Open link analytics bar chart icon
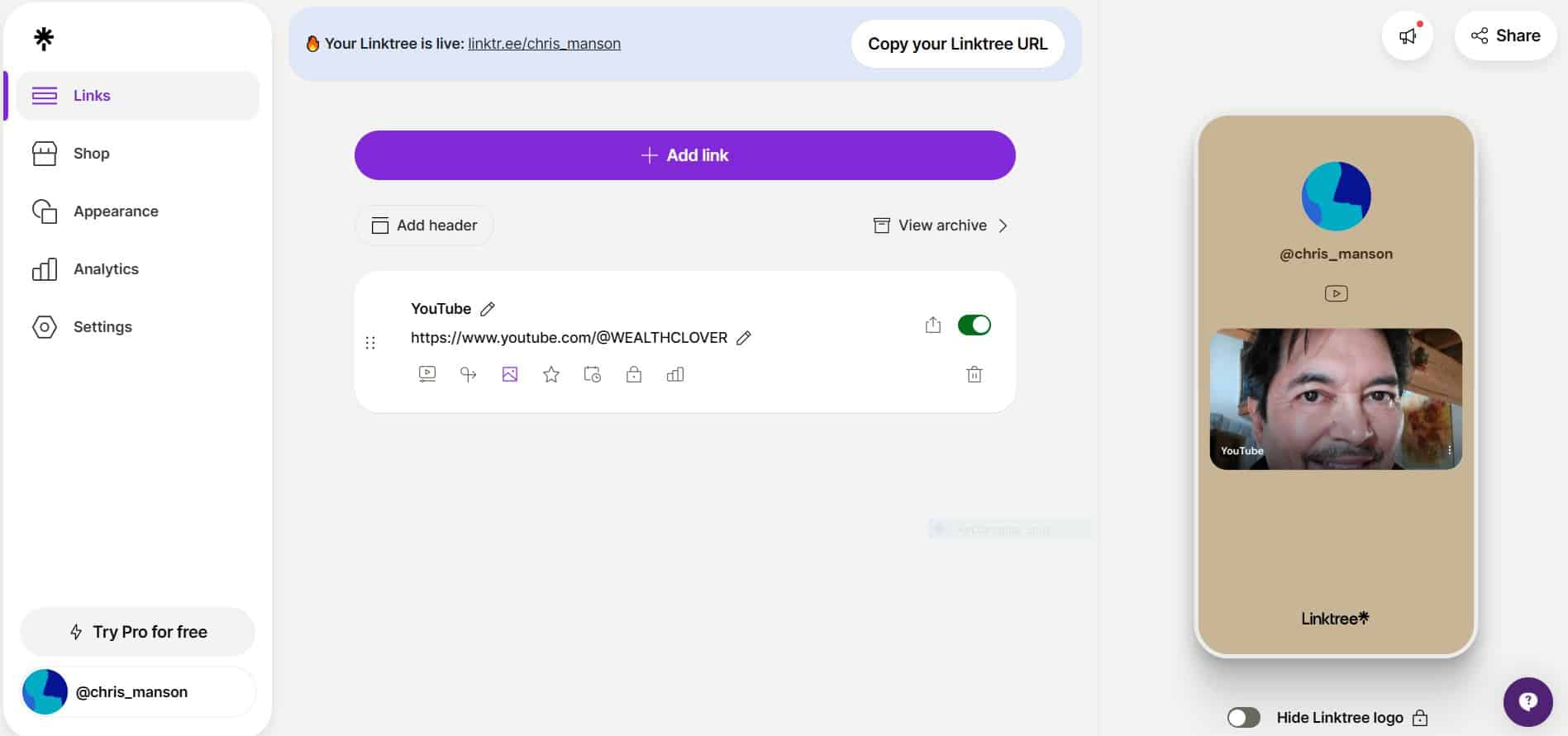This screenshot has height=736, width=1568. pyautogui.click(x=675, y=374)
